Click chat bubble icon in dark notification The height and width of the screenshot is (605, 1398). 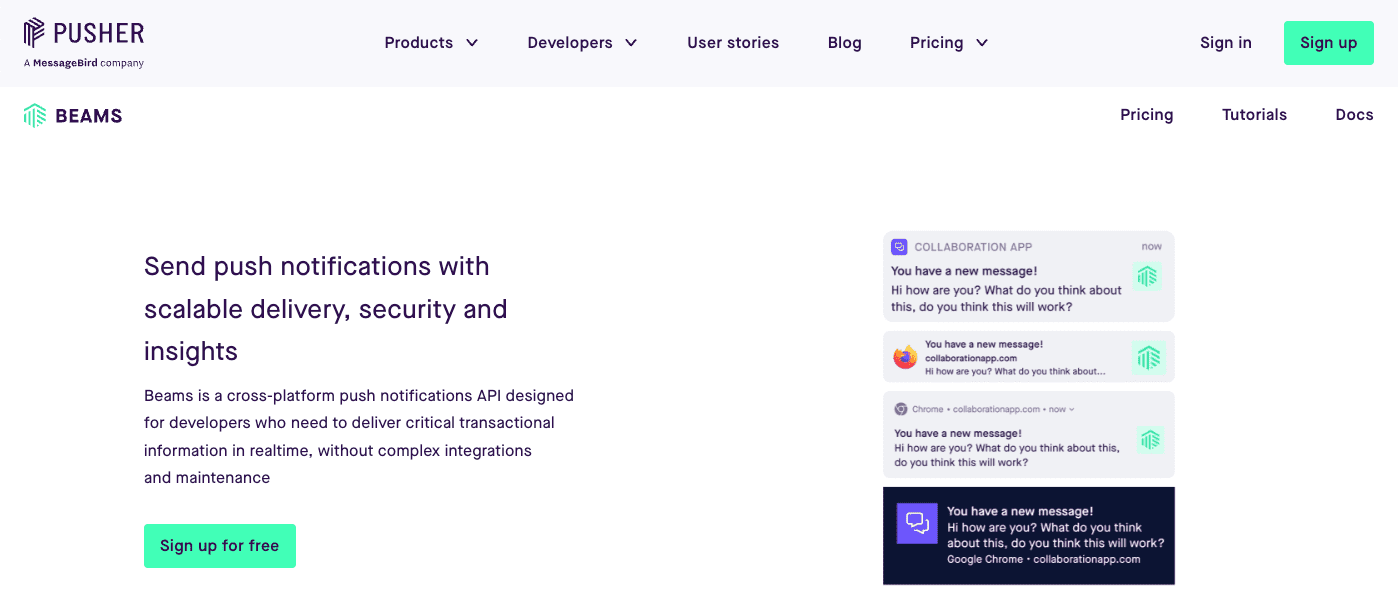(x=917, y=523)
